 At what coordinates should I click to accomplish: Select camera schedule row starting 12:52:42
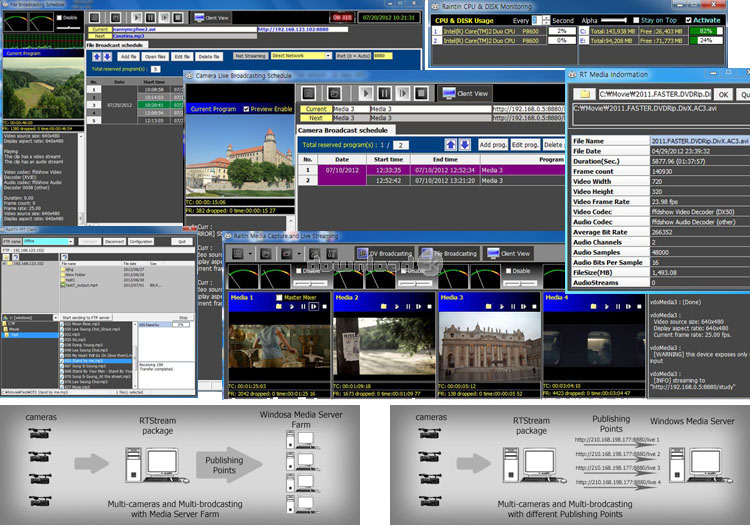[x=431, y=181]
